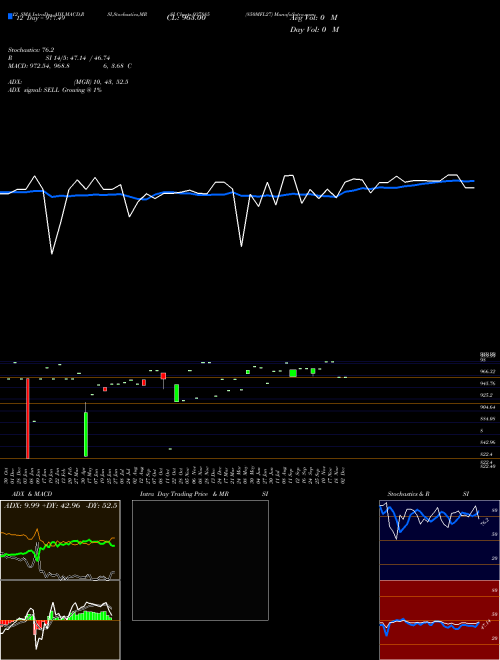Screen dimensions: 500x660
Task: Open the blue-background Stochastics chart
Action: (439, 540)
